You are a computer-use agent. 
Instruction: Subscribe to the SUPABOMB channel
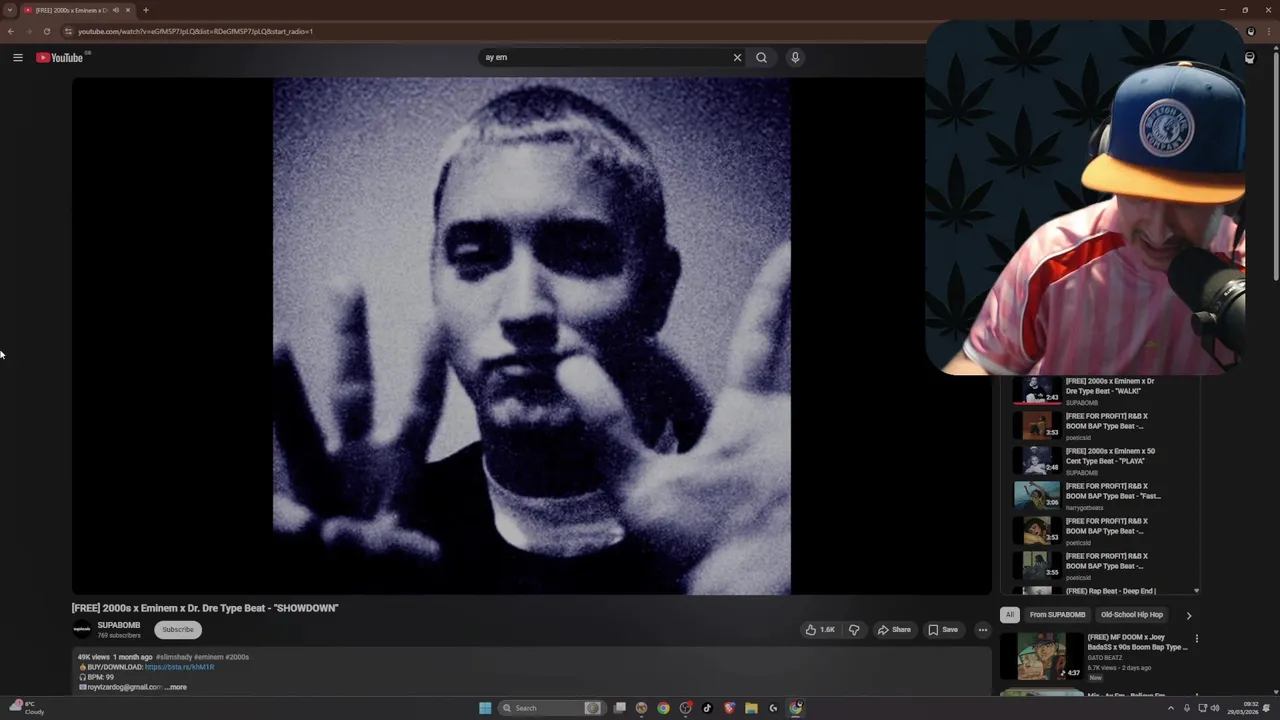pos(178,629)
